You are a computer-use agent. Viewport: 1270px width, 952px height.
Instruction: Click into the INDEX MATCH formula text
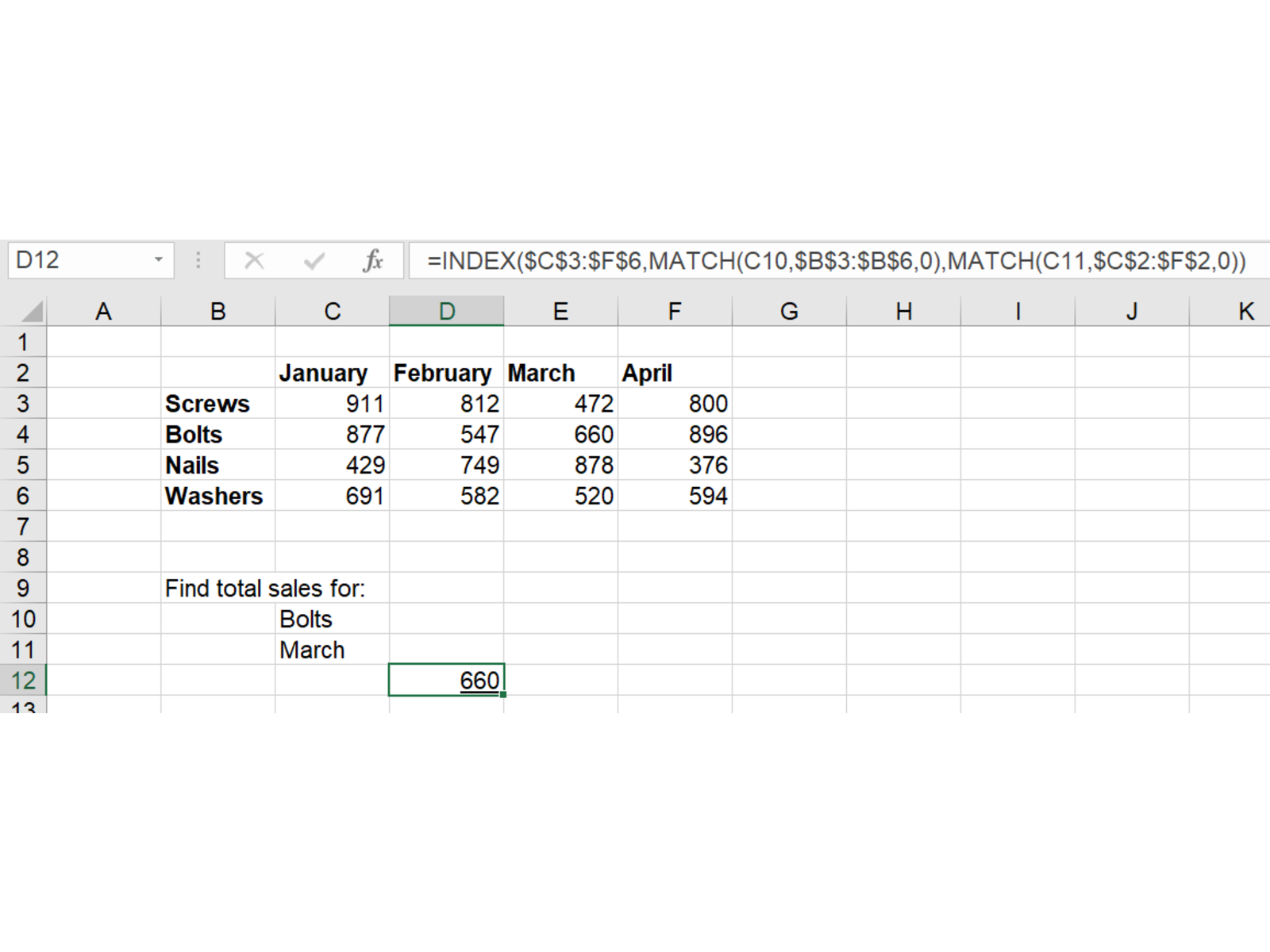[x=835, y=260]
